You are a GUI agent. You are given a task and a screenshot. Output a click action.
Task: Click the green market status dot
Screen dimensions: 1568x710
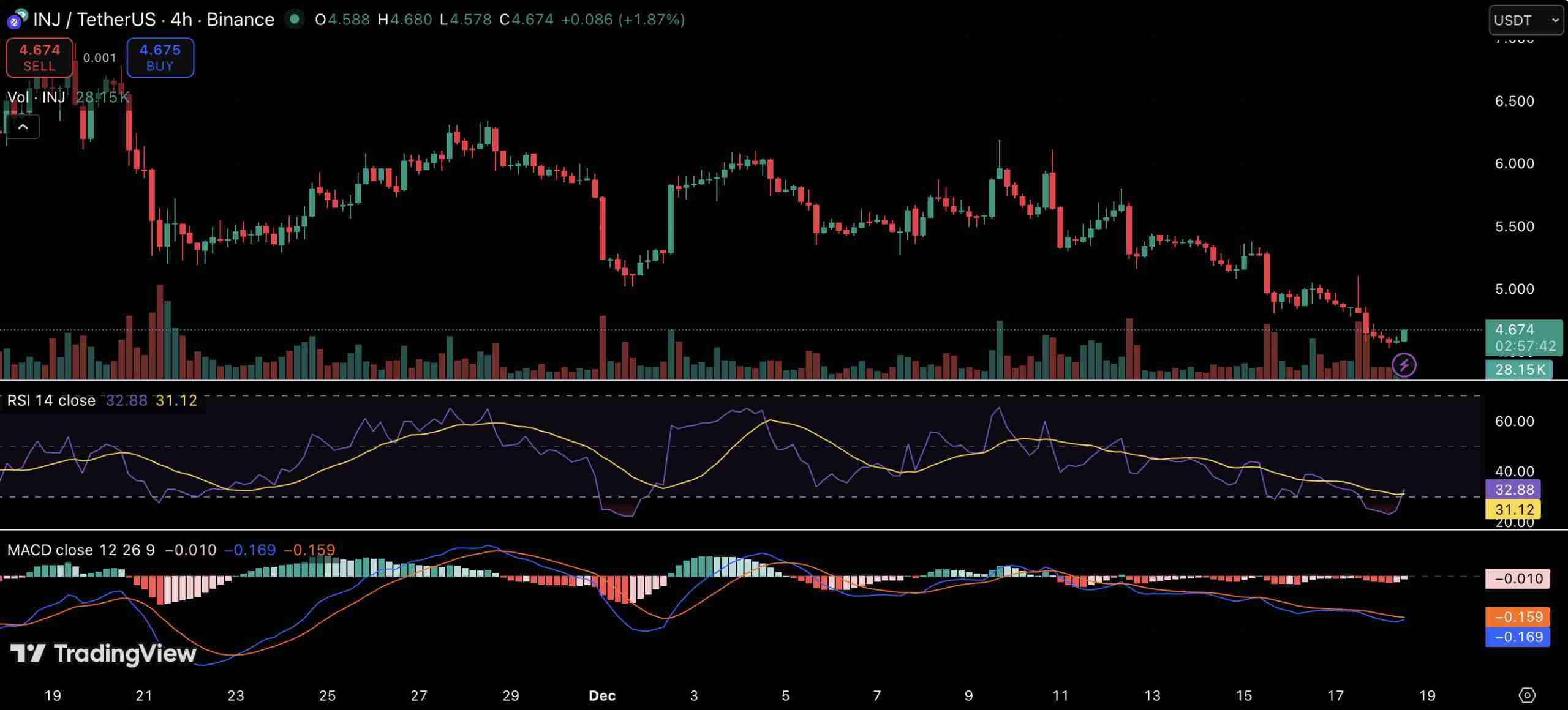295,20
